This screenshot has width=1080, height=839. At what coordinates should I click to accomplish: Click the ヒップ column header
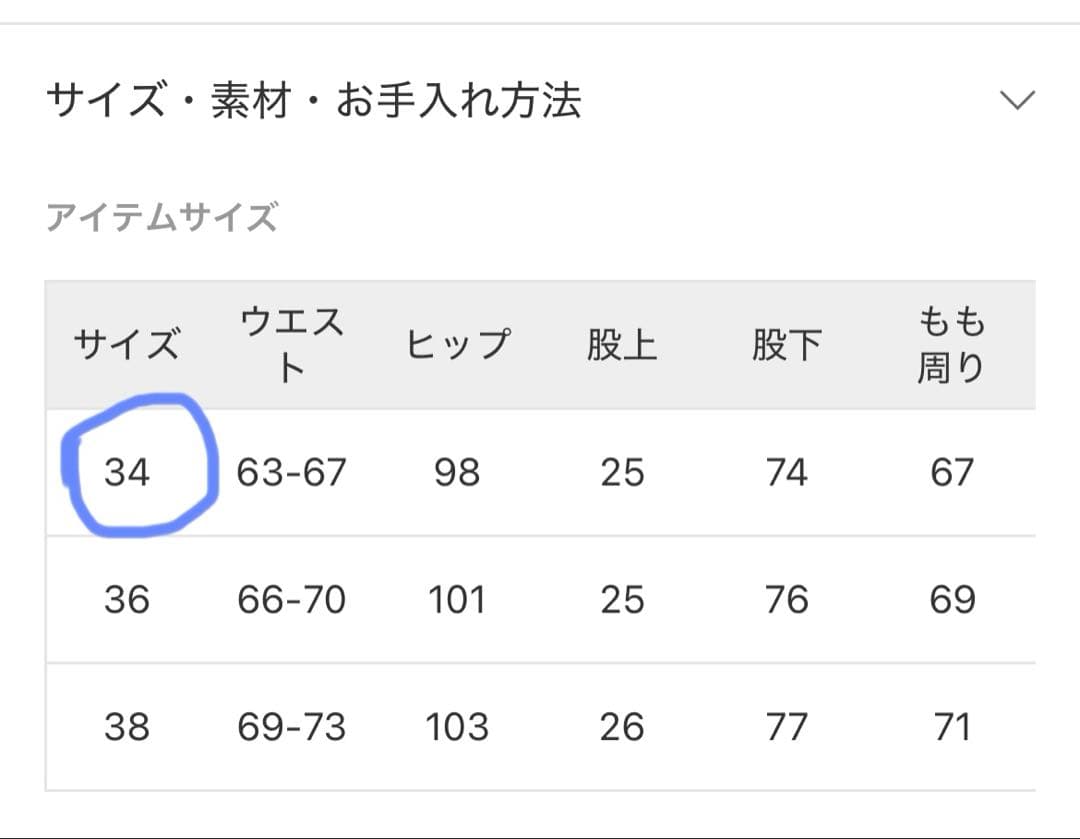click(x=457, y=345)
